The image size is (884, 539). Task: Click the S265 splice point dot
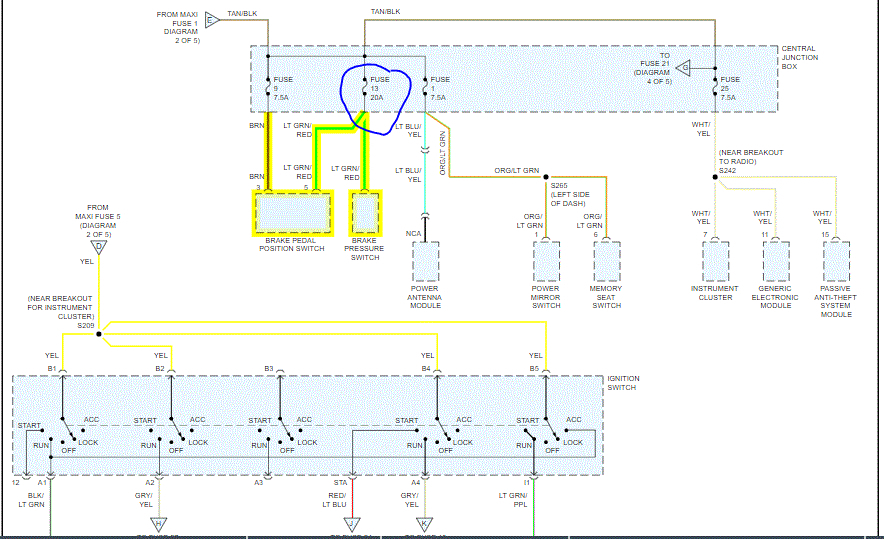coord(546,177)
